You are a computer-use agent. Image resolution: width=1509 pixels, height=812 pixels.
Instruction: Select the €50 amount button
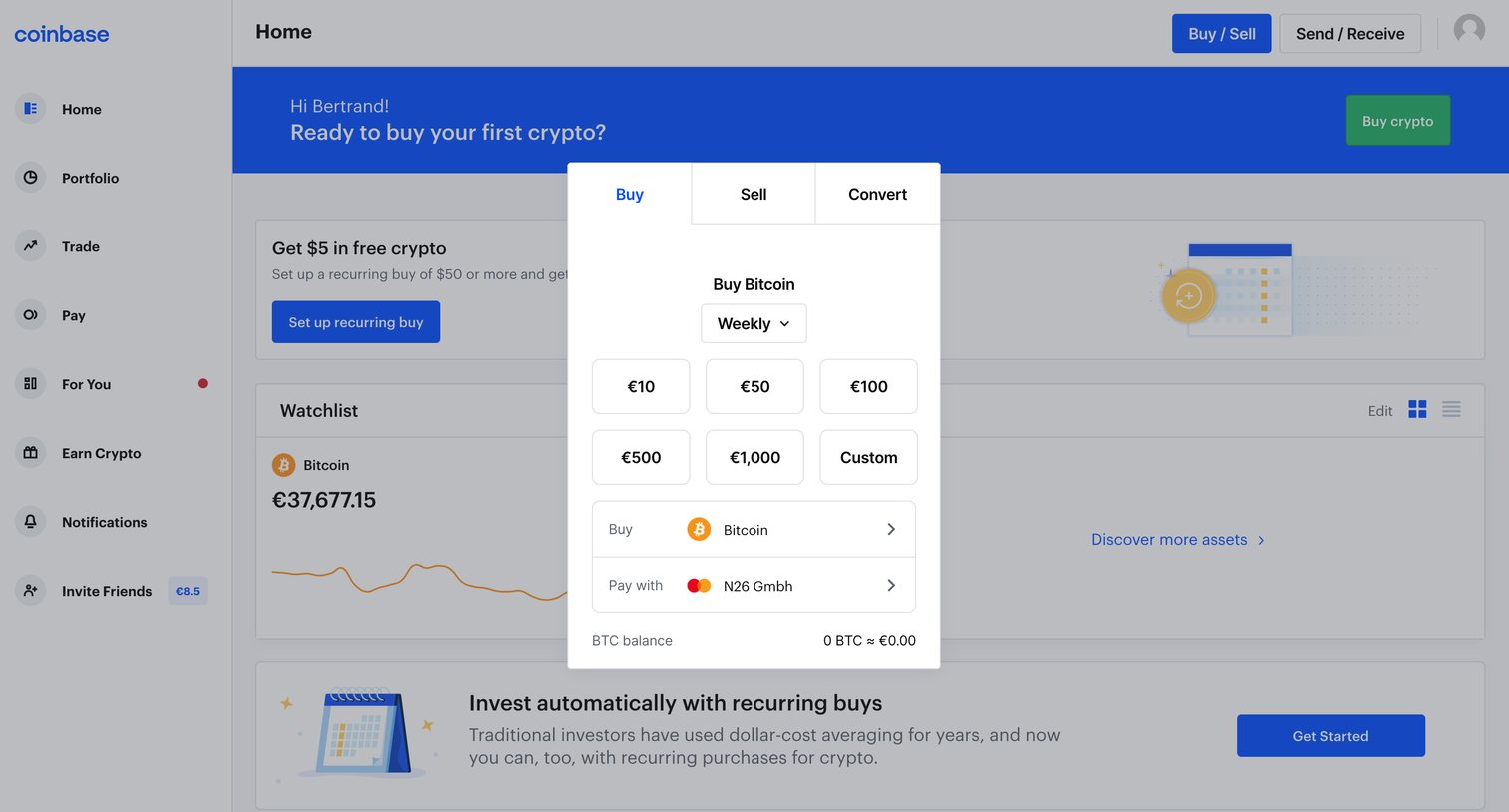click(754, 386)
